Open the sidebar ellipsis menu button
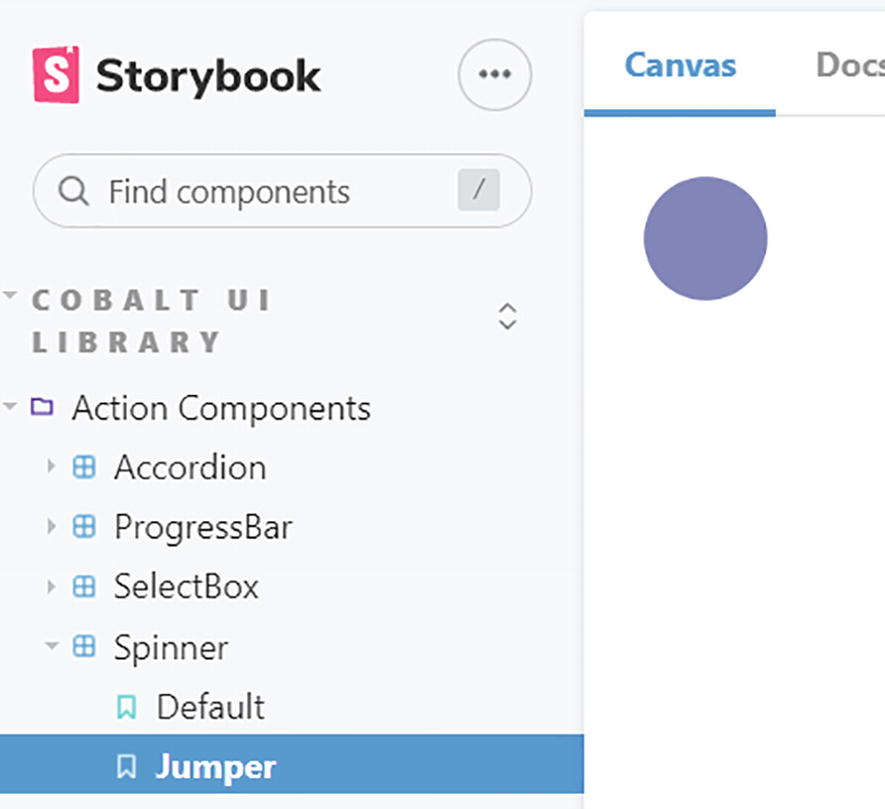The image size is (885, 809). [x=495, y=74]
